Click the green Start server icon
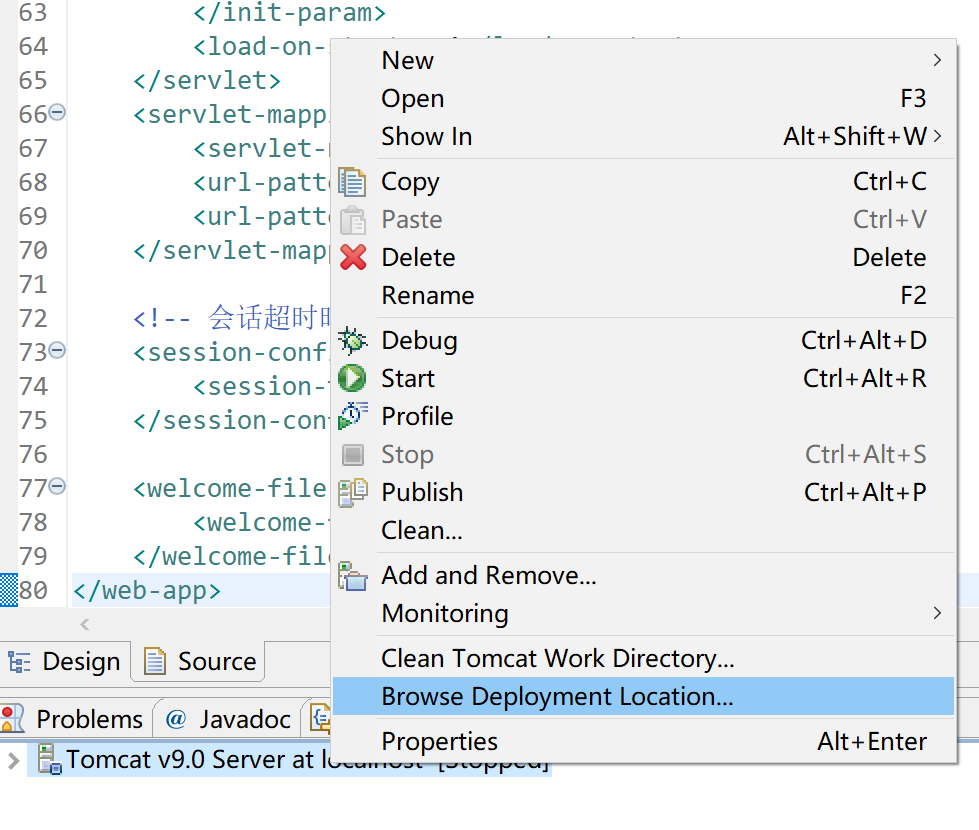The image size is (979, 830). [x=352, y=379]
